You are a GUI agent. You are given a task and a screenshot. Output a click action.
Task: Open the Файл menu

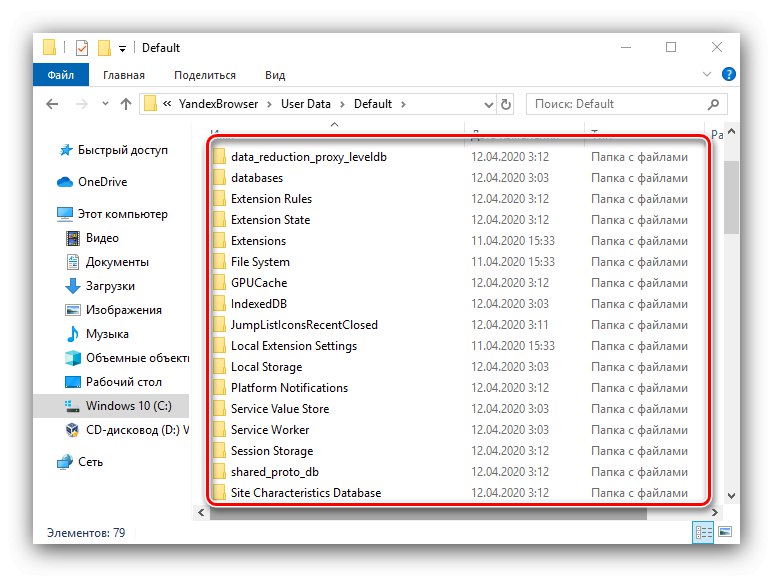pyautogui.click(x=61, y=75)
